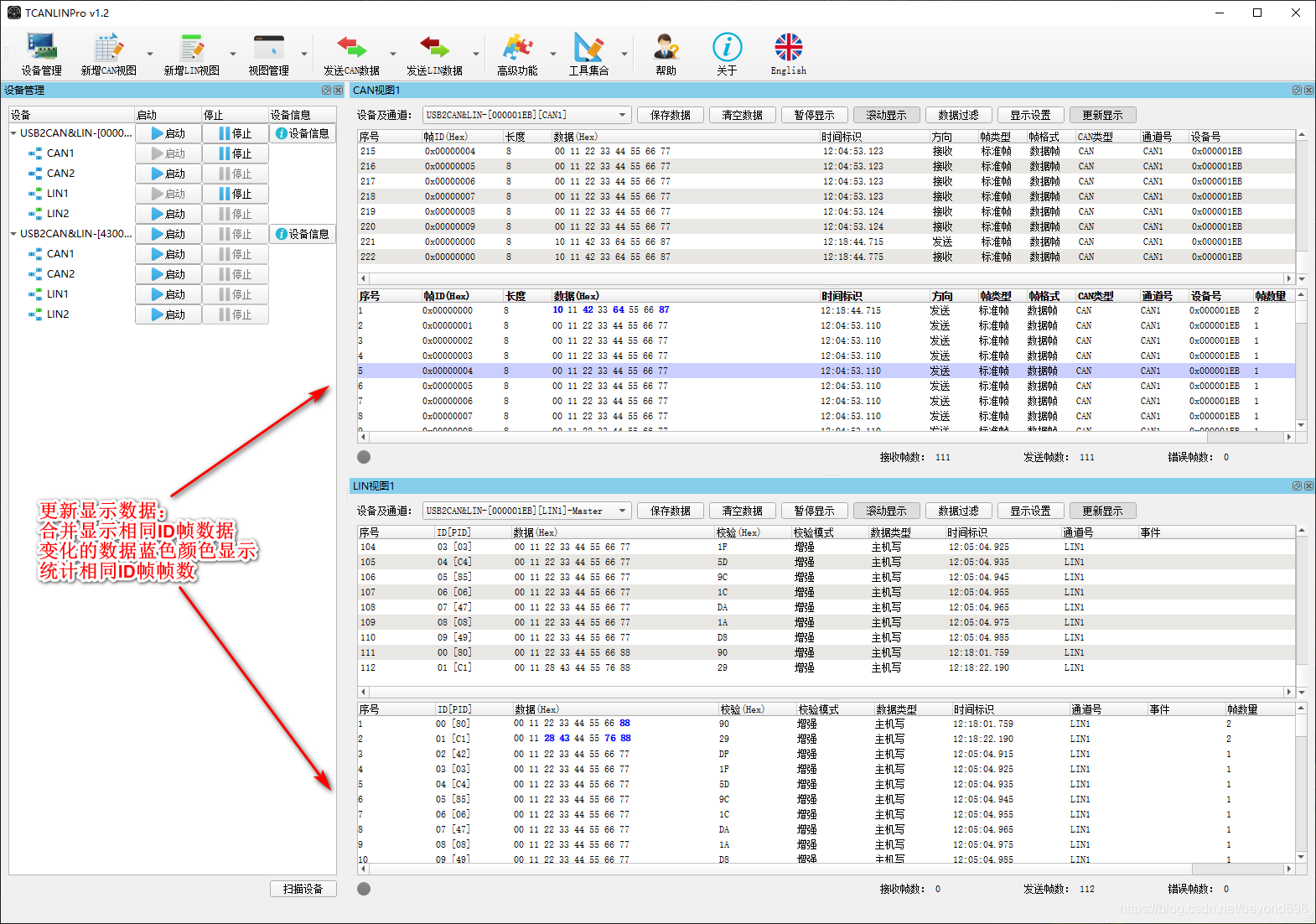This screenshot has height=924, width=1316.
Task: Select LIN1 under the first device
Action: 58,194
